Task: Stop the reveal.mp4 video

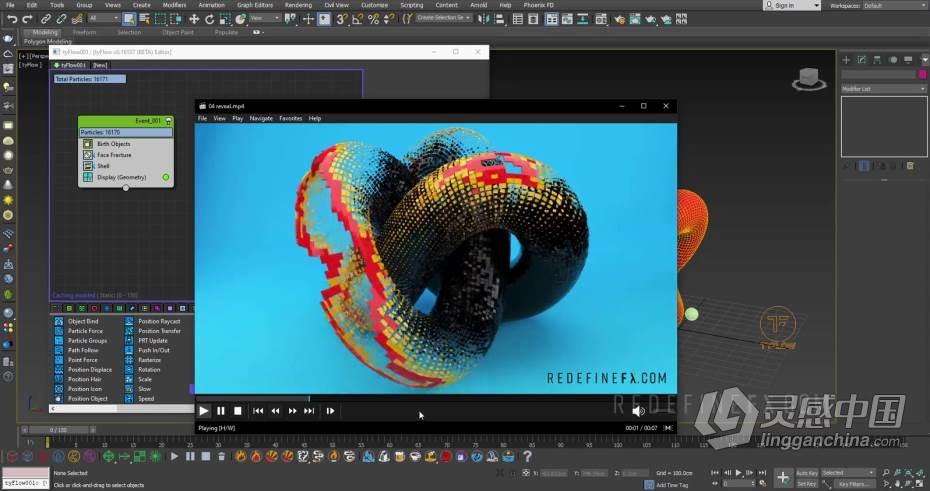Action: (237, 410)
